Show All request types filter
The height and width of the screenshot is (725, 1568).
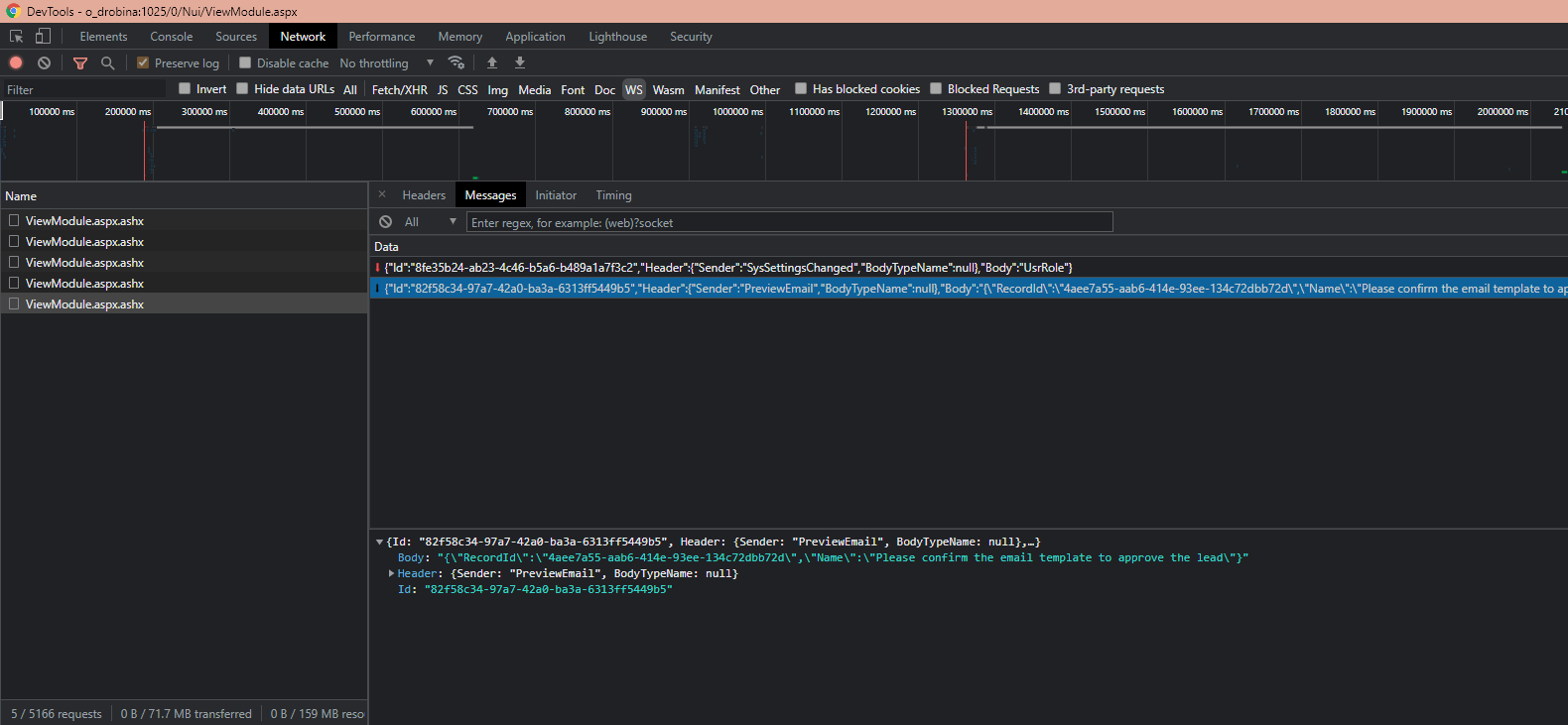tap(350, 89)
